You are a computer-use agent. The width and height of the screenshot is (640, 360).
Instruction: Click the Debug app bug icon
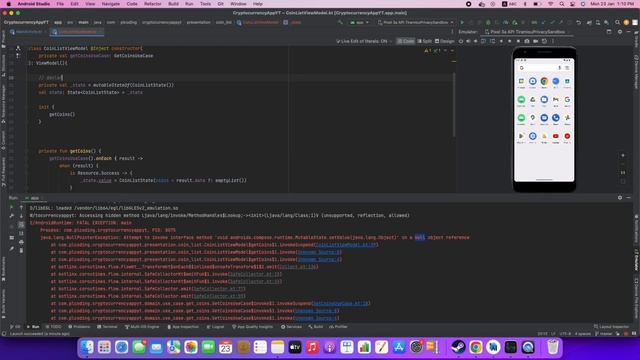point(488,22)
